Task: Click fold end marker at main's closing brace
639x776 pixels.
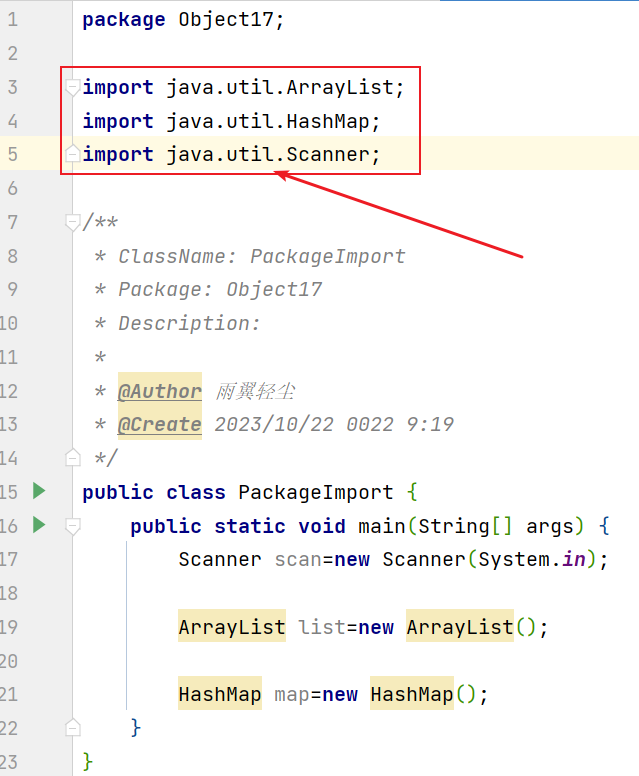Action: (x=72, y=727)
